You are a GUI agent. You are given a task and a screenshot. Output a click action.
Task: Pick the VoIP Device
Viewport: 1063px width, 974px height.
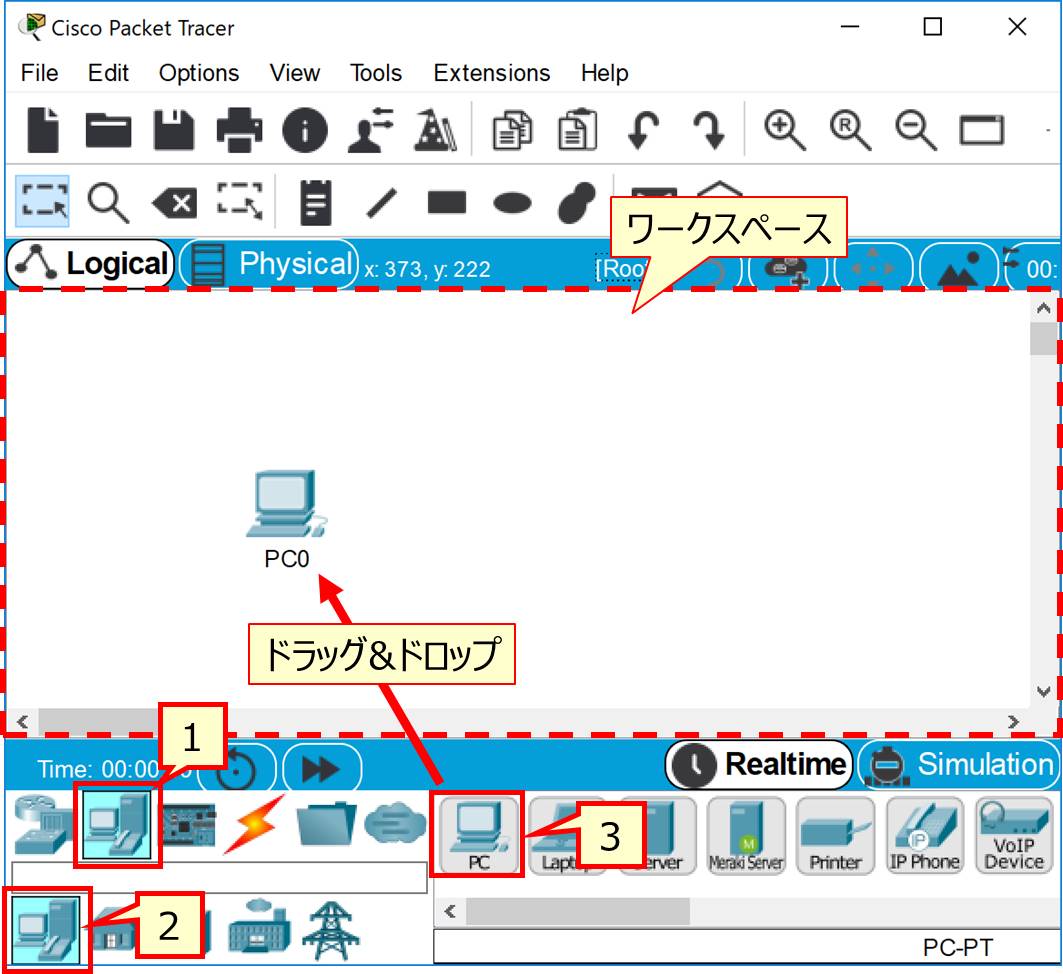(1014, 836)
